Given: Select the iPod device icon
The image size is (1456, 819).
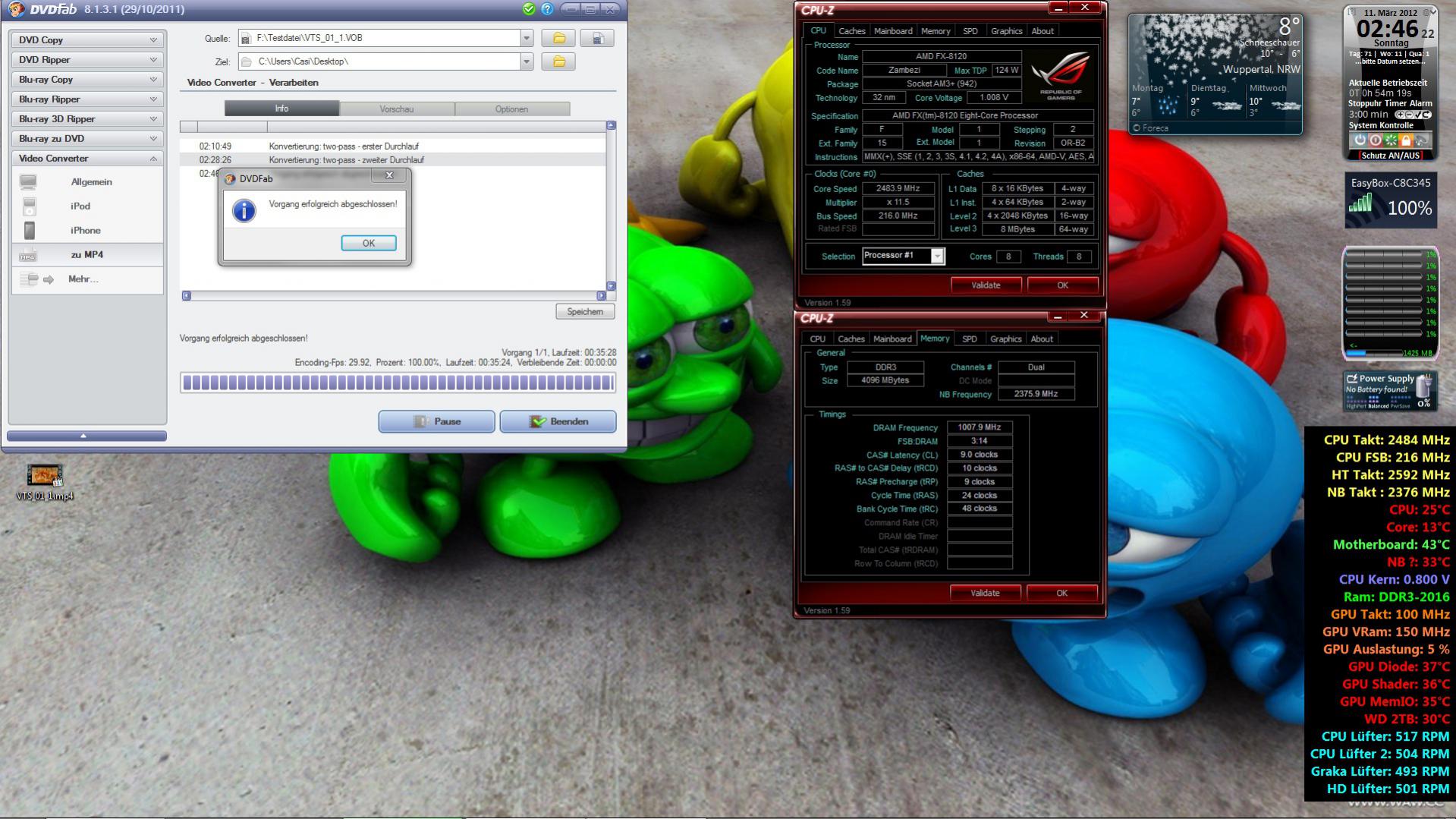Looking at the screenshot, I should [29, 206].
